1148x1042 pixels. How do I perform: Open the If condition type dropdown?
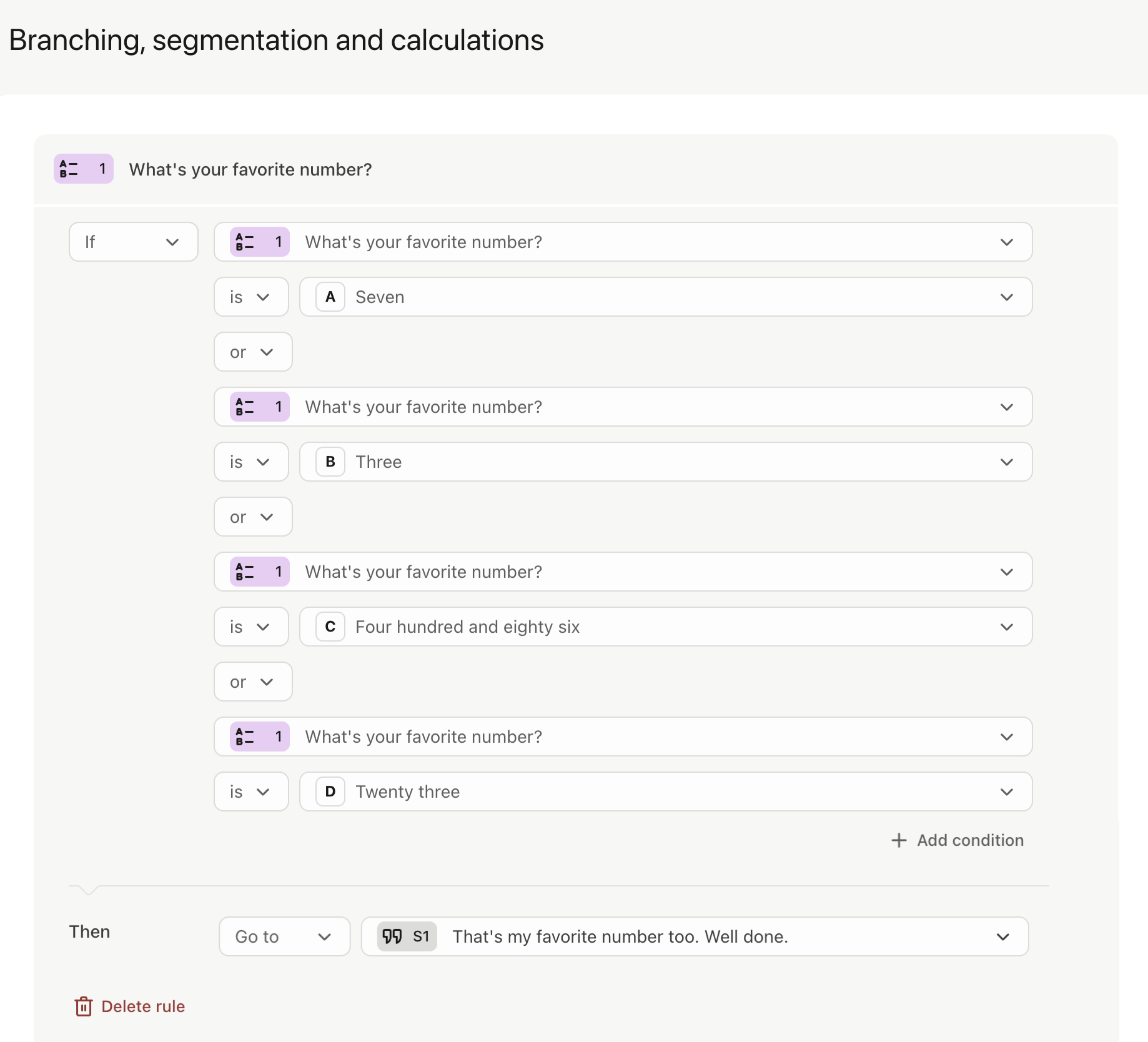pyautogui.click(x=134, y=242)
